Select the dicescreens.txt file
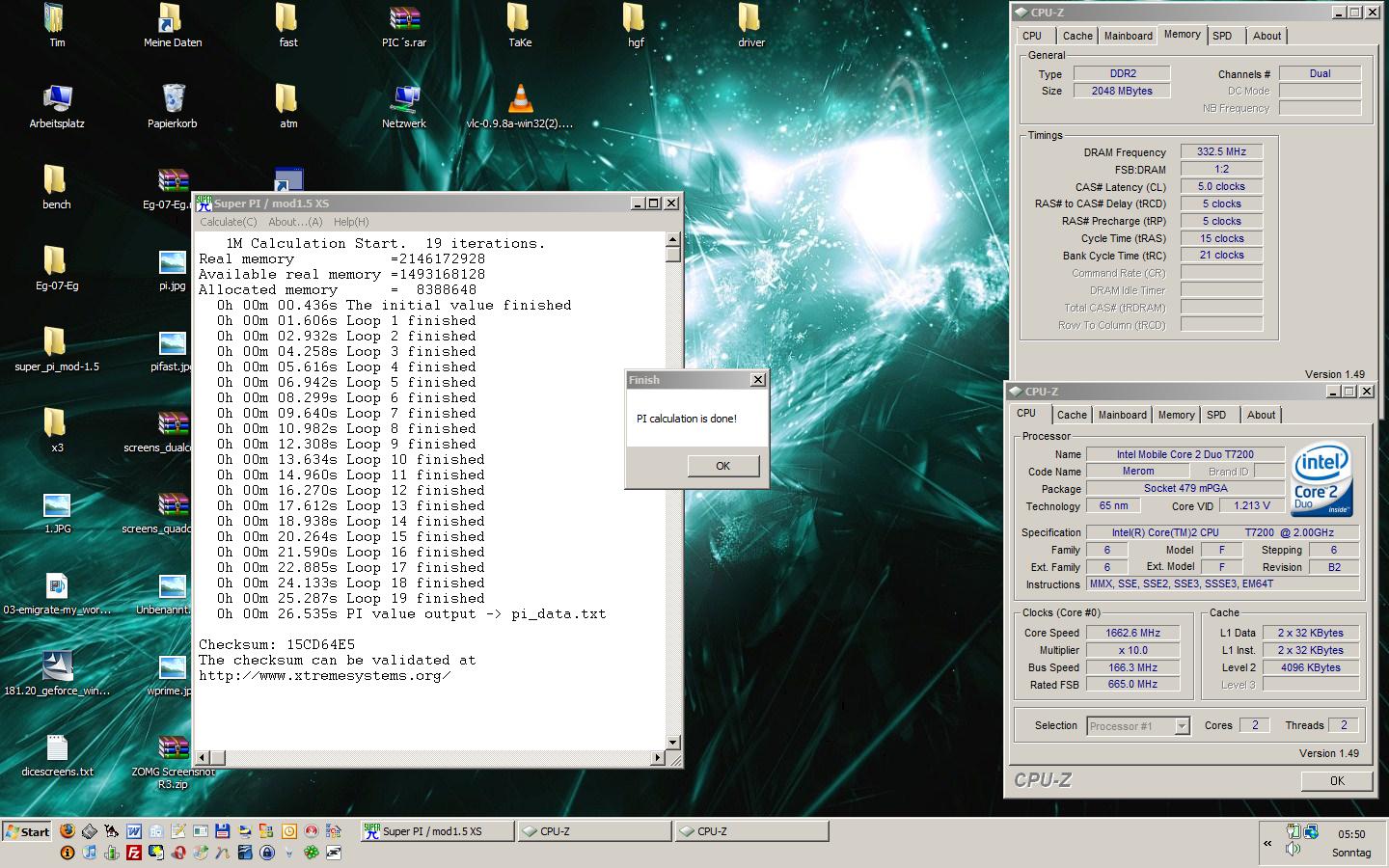Screen dimensions: 1389x868 point(57,754)
